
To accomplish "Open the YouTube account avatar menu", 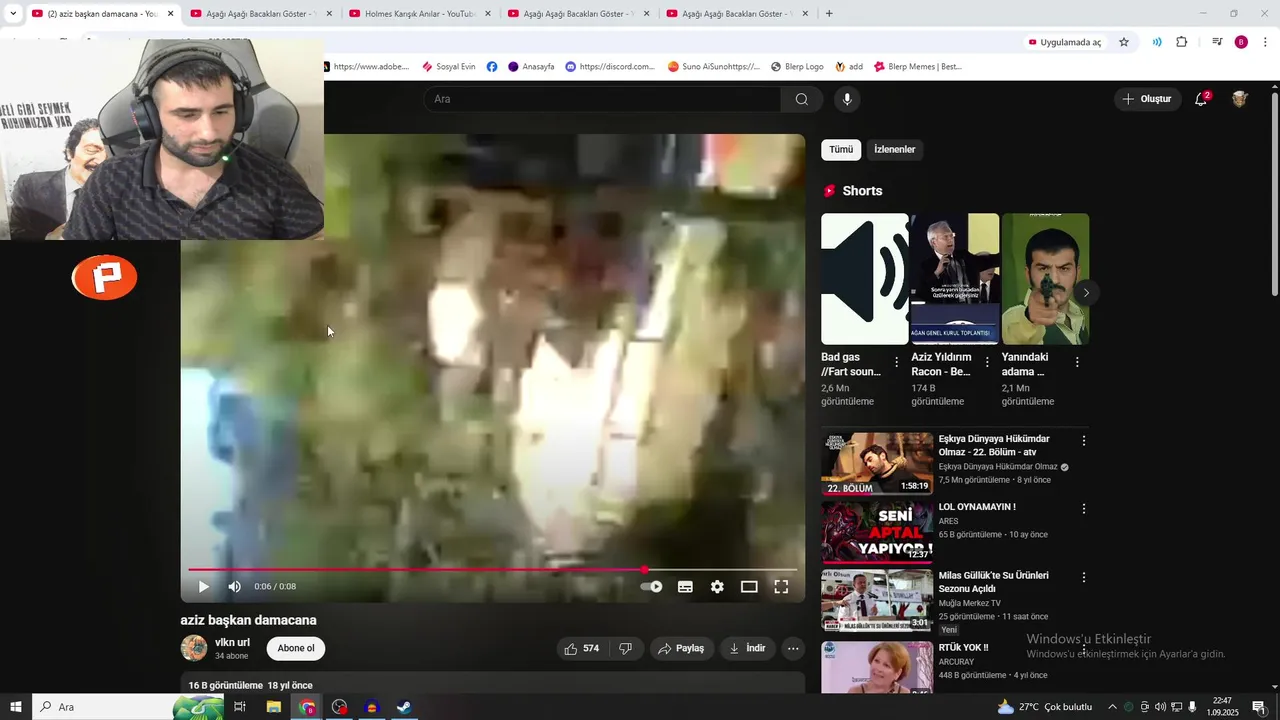I will (1240, 99).
